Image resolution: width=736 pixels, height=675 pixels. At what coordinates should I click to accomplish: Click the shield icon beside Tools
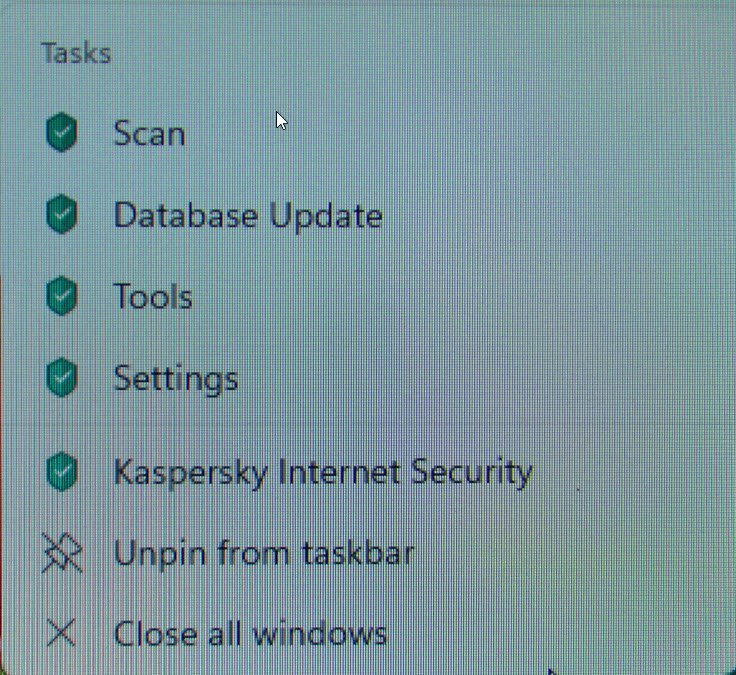click(61, 296)
